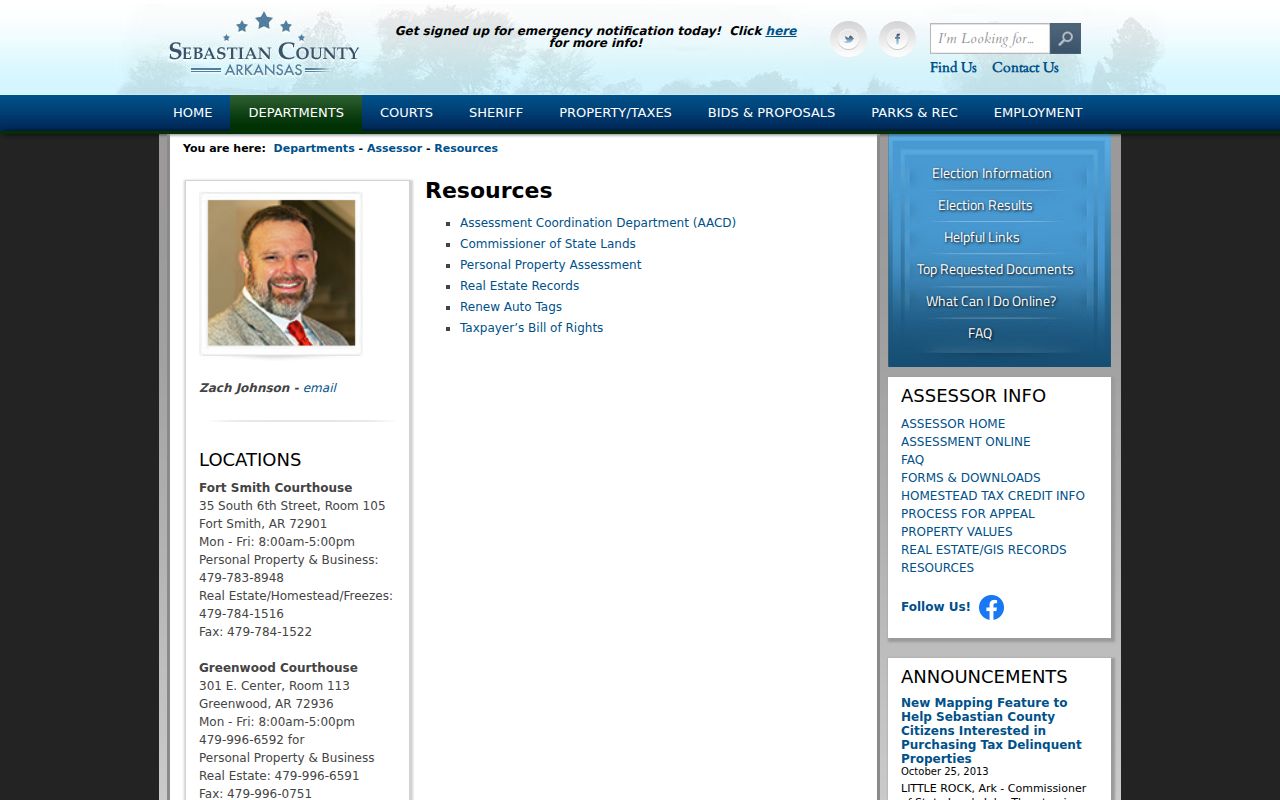Open Election Results in the blue panel
1280x800 pixels.
[x=985, y=206]
